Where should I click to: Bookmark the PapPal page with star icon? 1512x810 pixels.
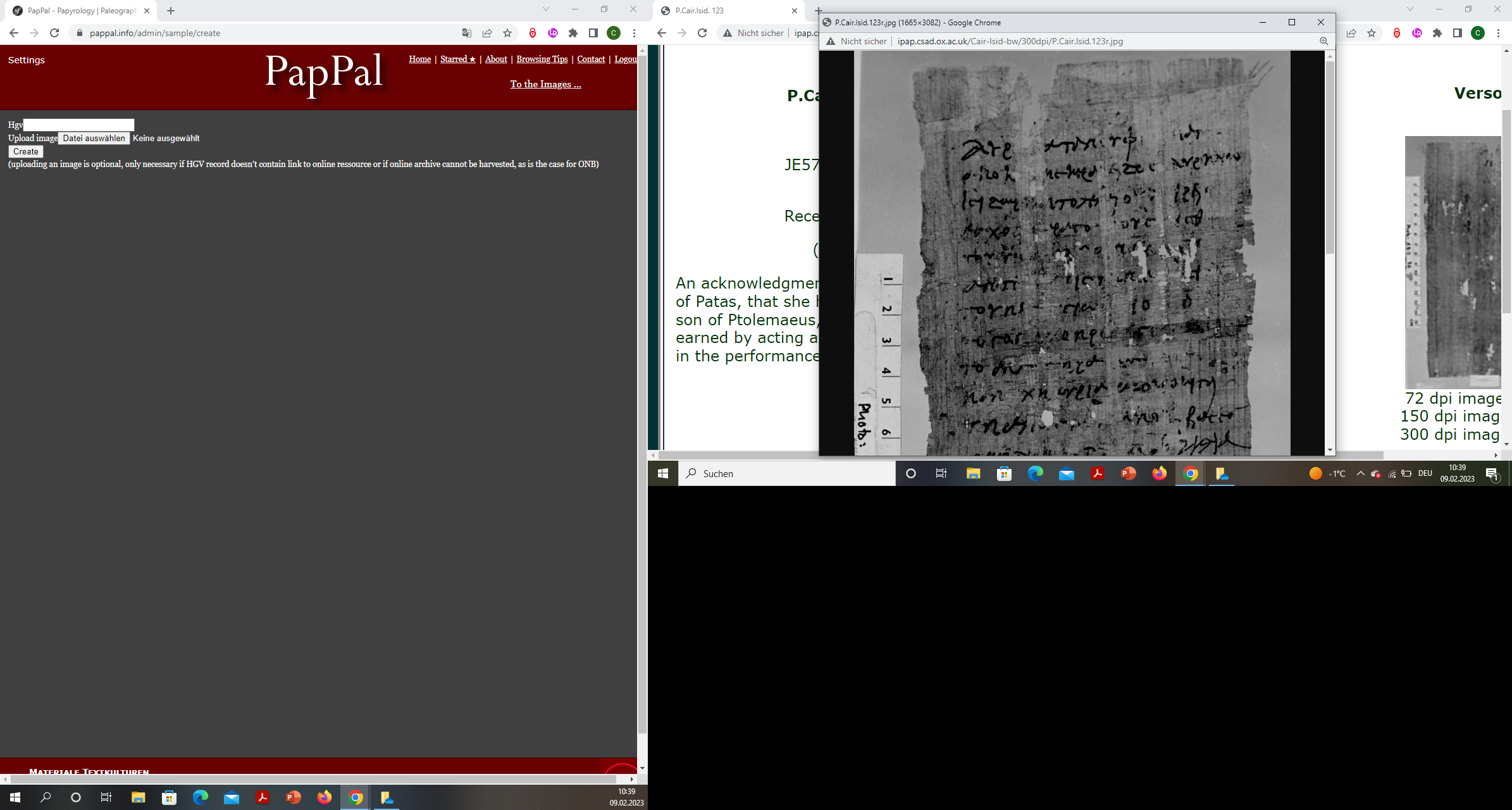[x=507, y=33]
